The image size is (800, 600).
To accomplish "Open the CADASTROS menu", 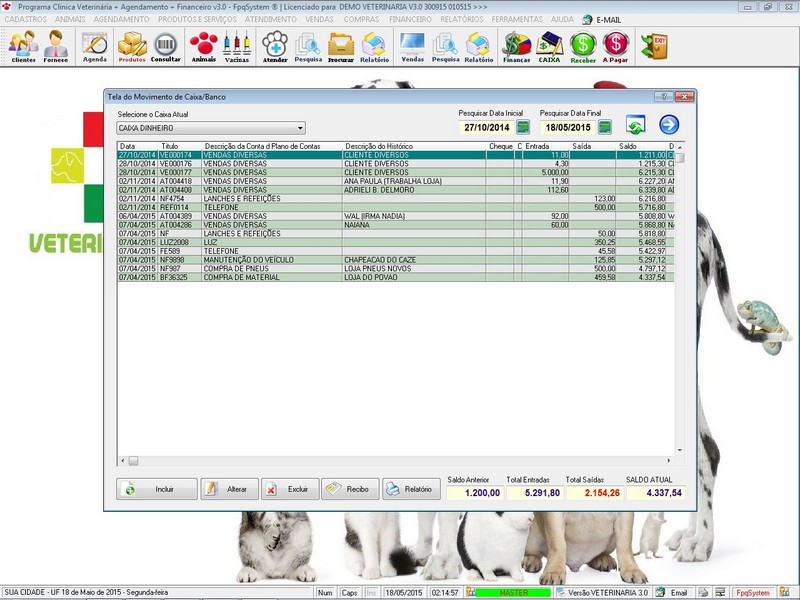I will [26, 19].
